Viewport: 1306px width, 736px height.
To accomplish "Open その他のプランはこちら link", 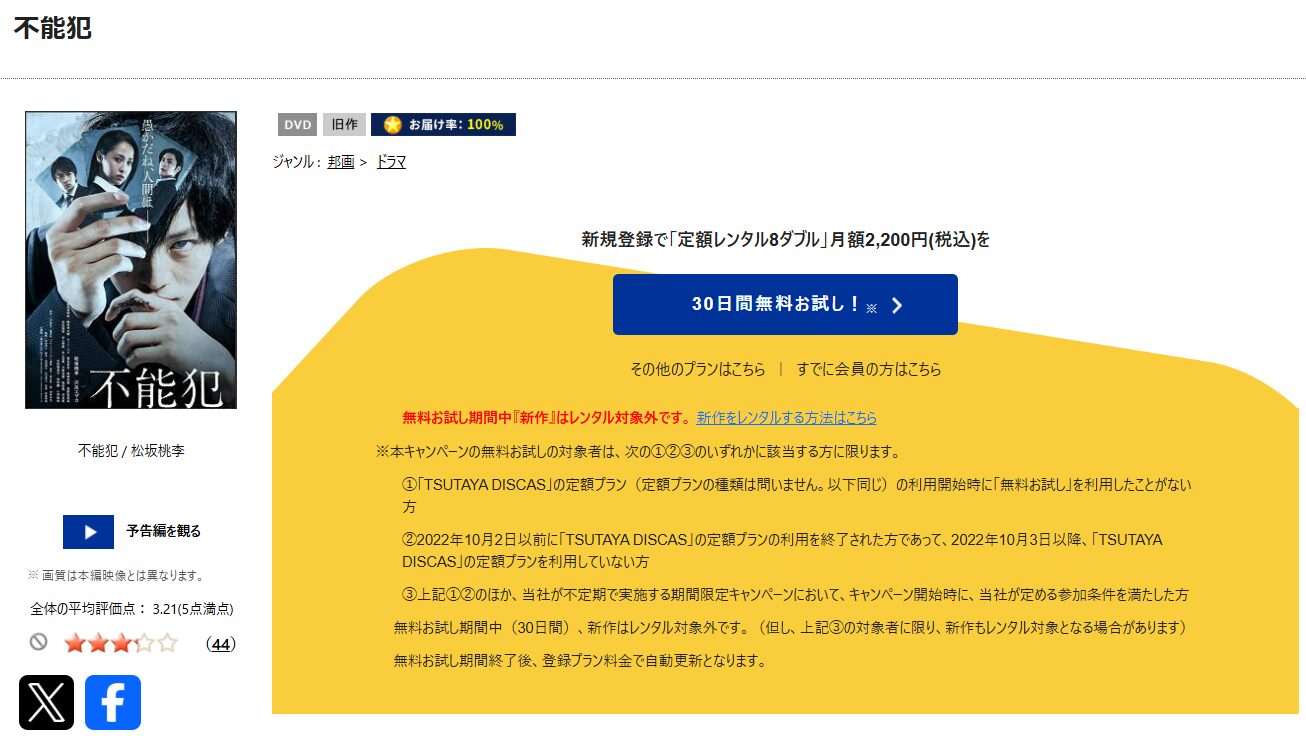I will 697,369.
